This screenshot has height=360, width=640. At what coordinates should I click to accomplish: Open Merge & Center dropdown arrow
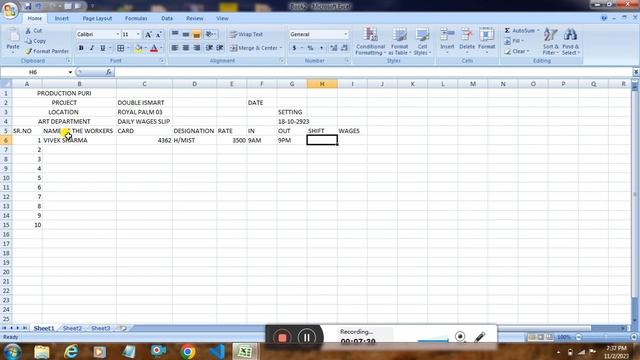(x=281, y=48)
